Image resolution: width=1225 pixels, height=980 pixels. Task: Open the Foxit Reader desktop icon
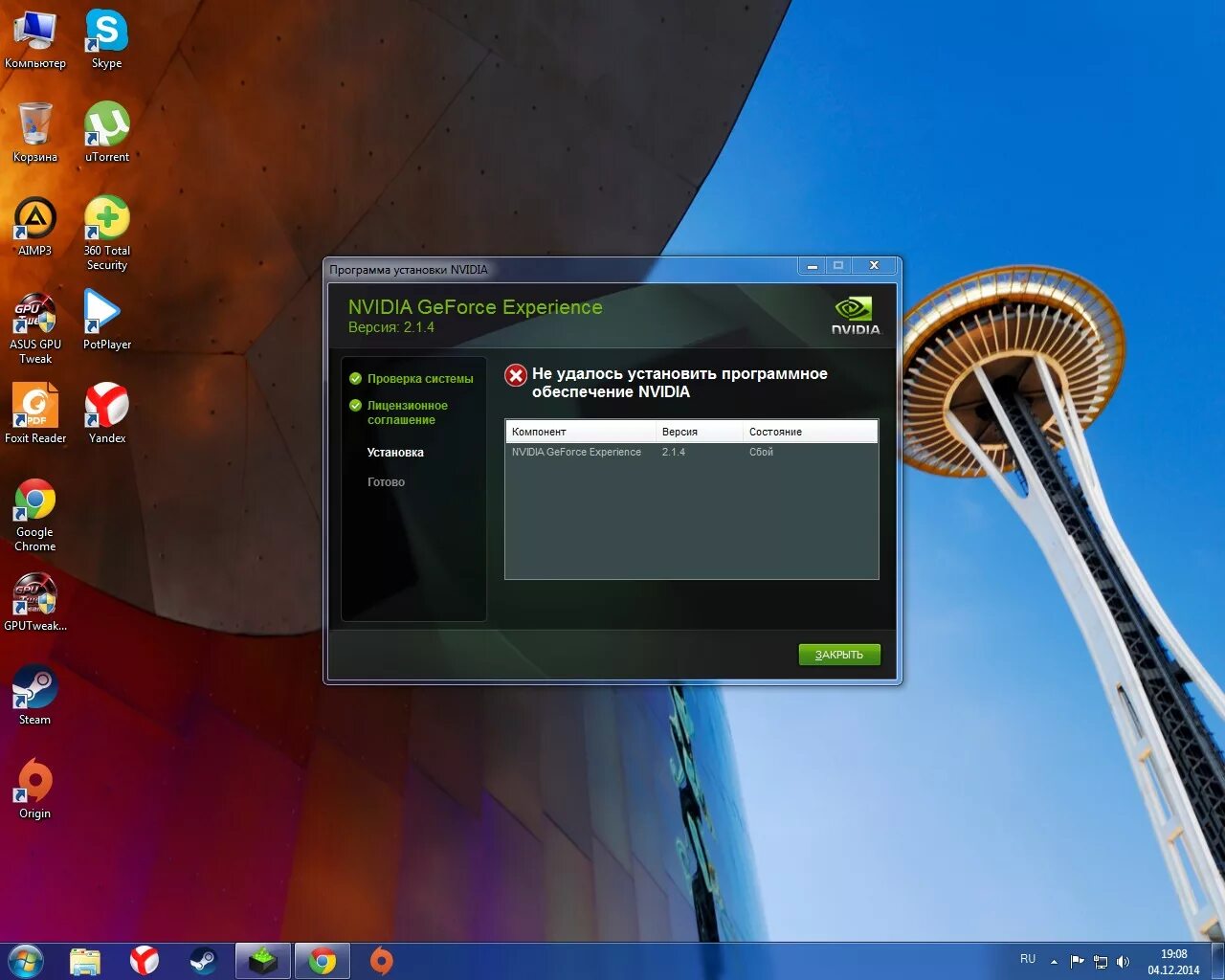[35, 413]
